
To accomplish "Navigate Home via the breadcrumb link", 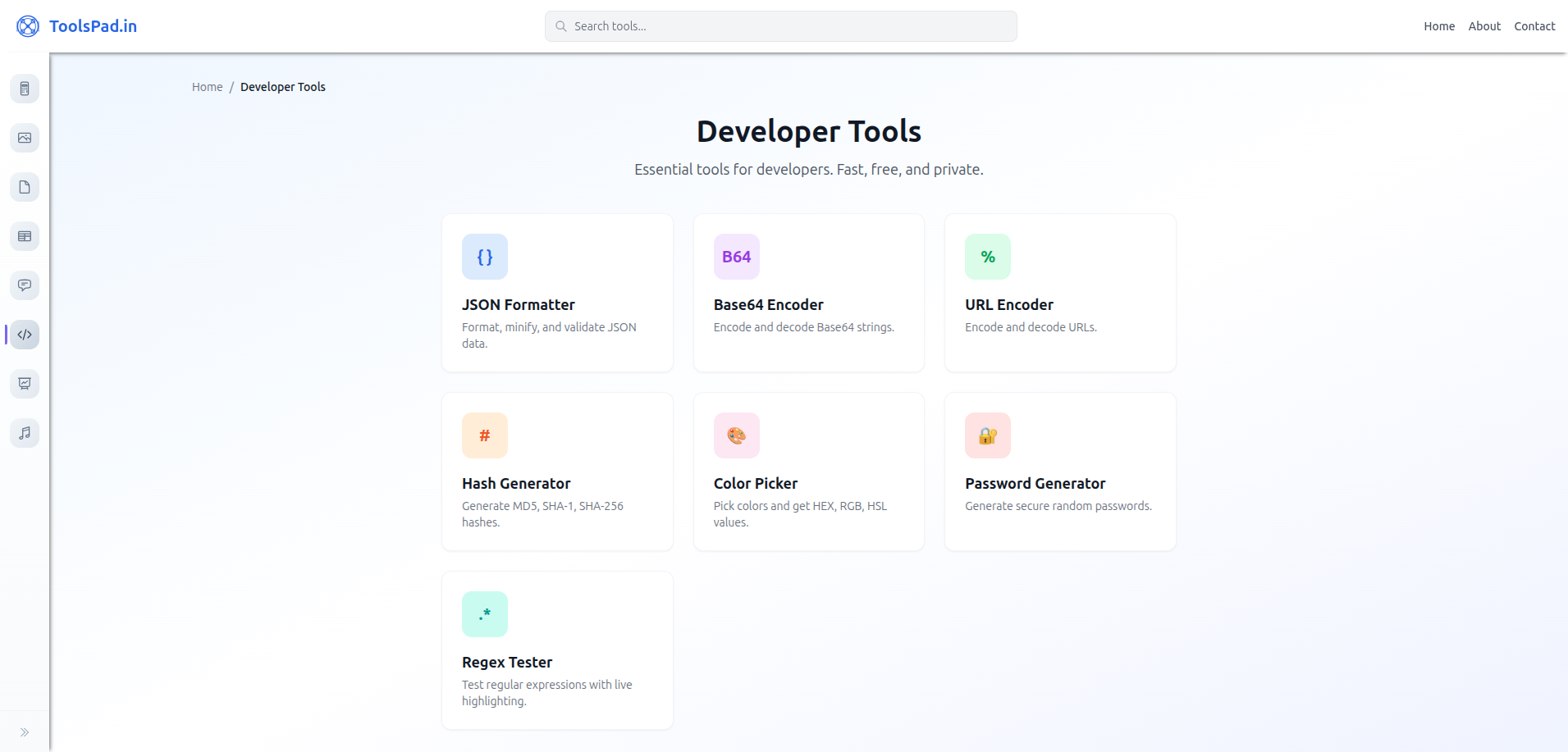I will [x=207, y=86].
